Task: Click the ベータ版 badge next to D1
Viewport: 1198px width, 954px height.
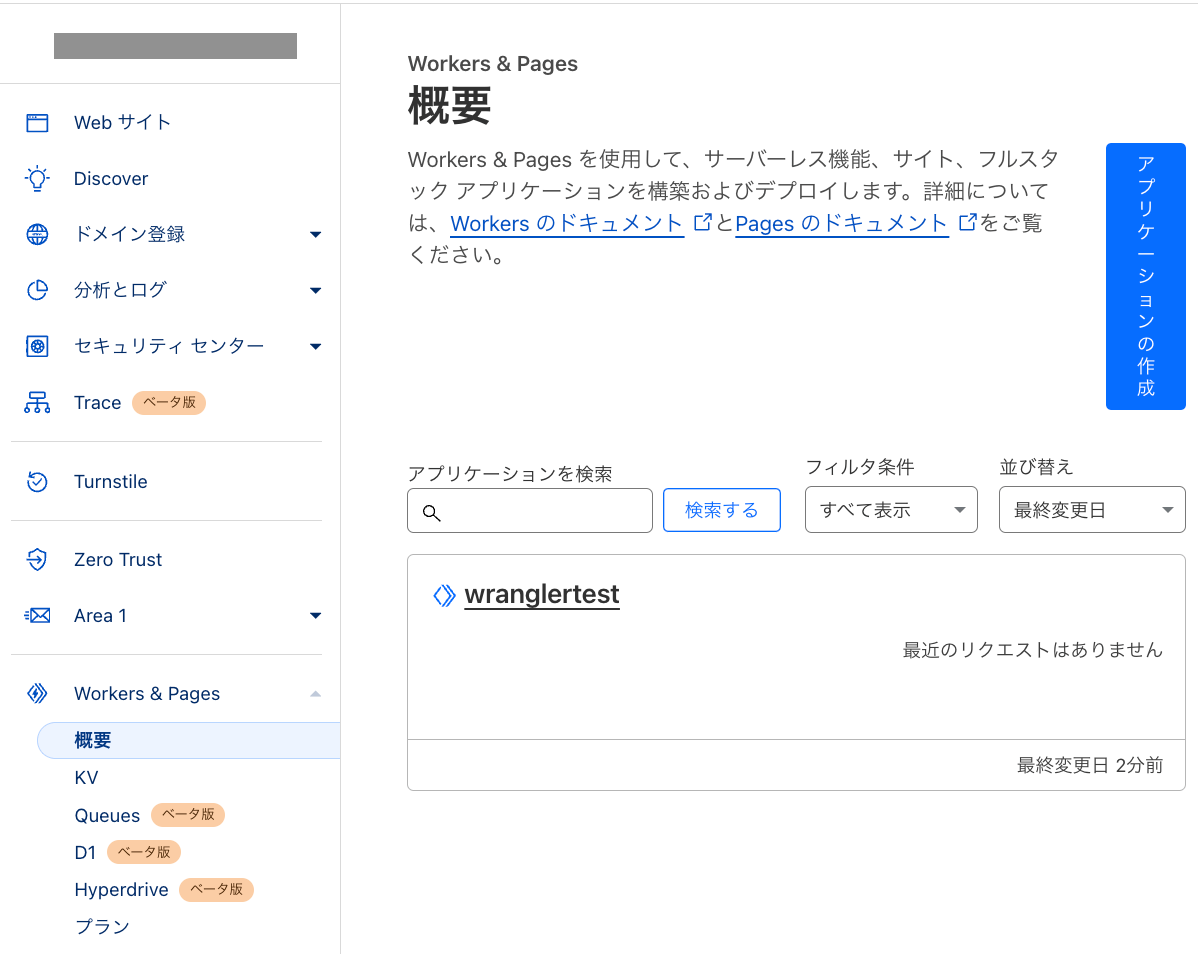Action: (144, 852)
